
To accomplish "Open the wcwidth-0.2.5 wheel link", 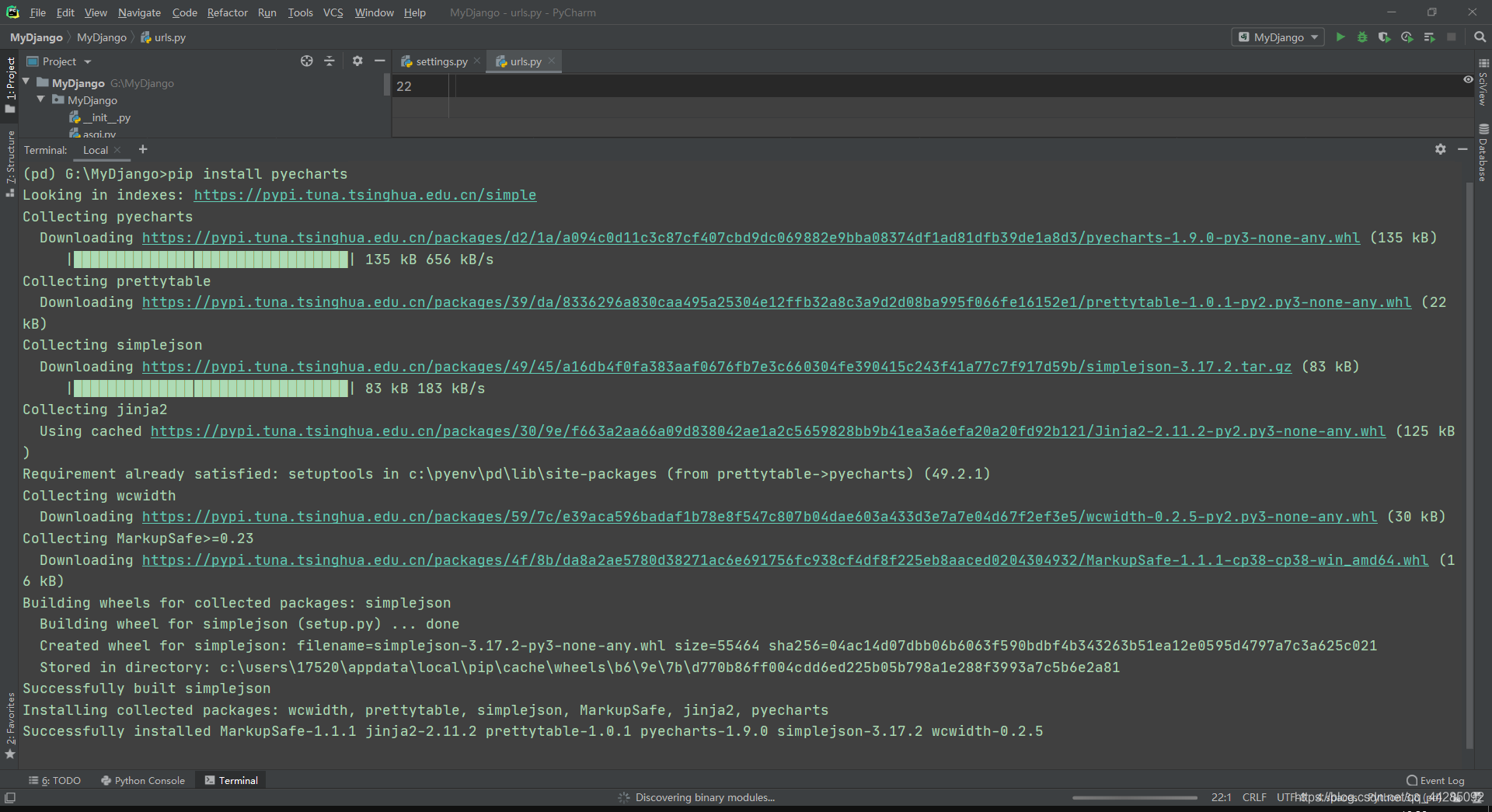I will (x=759, y=517).
